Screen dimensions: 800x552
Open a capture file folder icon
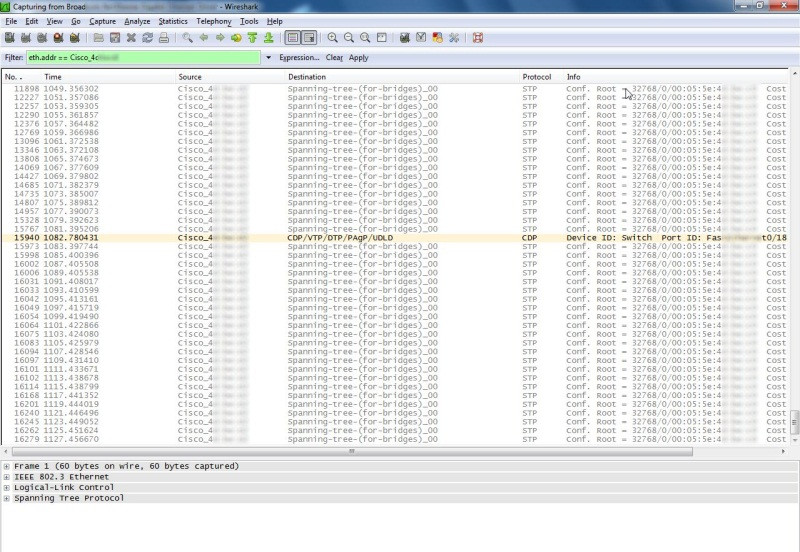click(98, 38)
